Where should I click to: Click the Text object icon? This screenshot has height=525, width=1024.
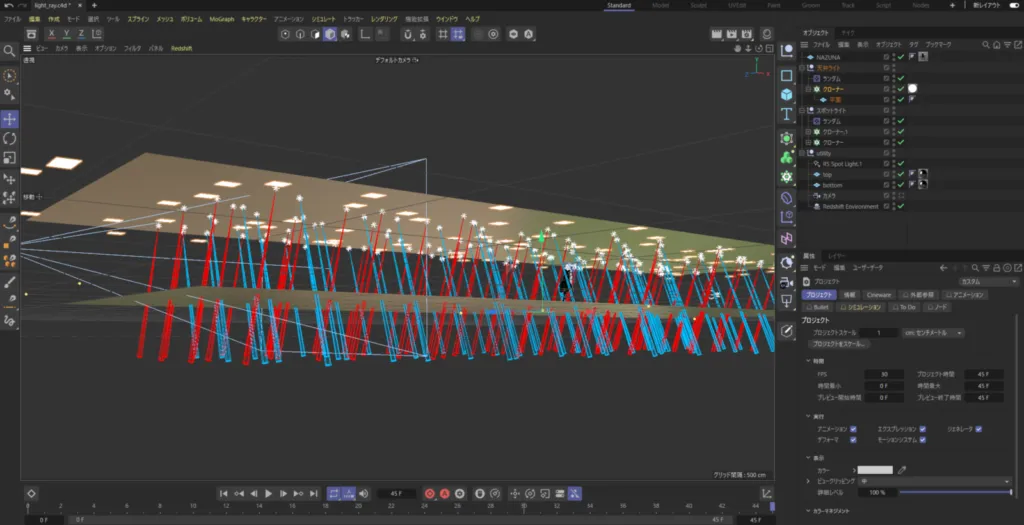[787, 113]
